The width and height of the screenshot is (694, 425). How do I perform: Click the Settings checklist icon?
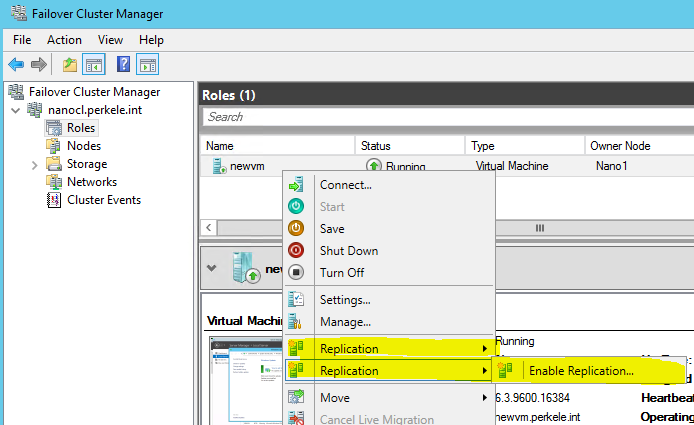pos(296,299)
